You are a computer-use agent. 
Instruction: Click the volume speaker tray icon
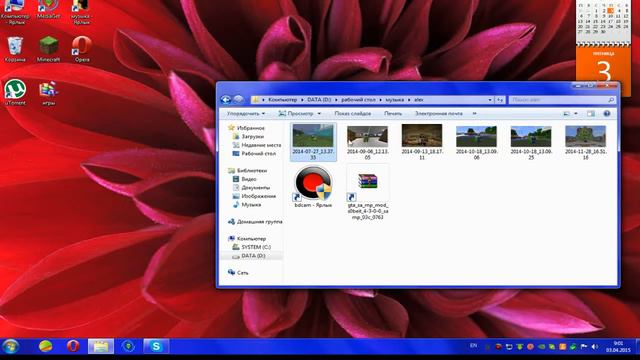coord(595,347)
